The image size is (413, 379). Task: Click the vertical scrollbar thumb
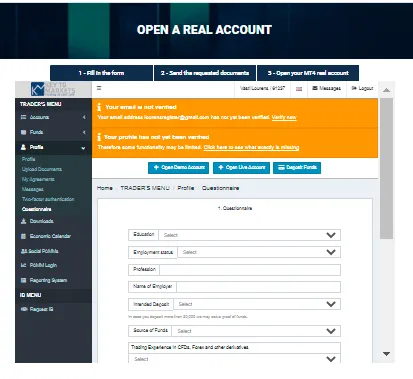(x=386, y=168)
